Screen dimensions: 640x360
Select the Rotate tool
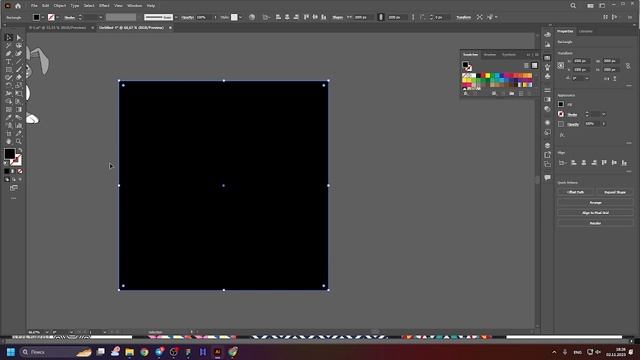9,86
